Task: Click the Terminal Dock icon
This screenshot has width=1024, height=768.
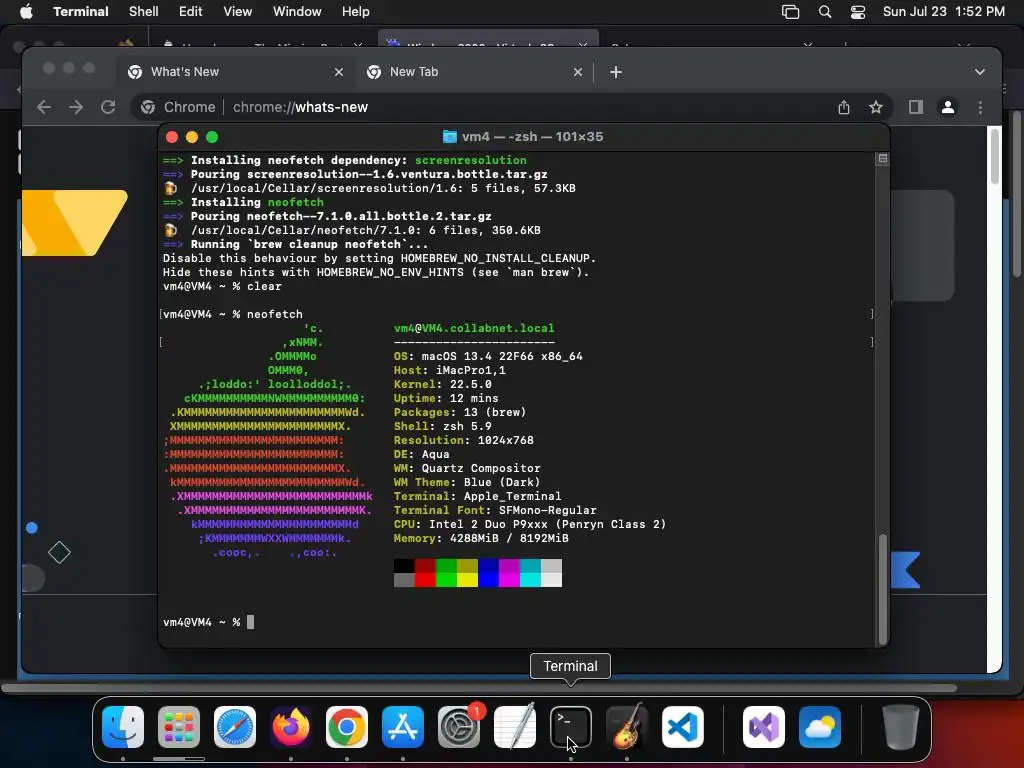Action: pyautogui.click(x=571, y=727)
